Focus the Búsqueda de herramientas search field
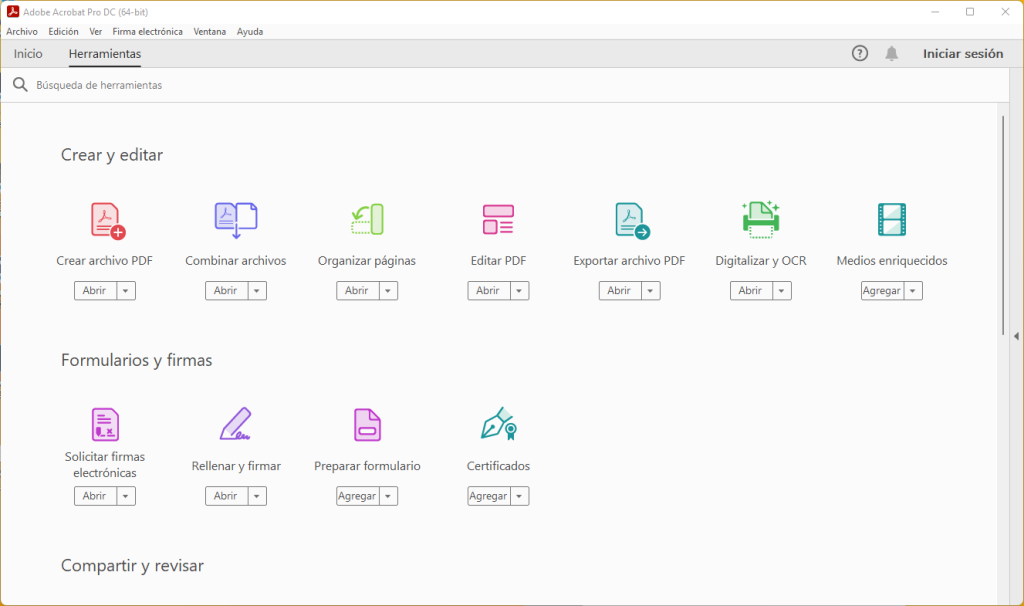The height and width of the screenshot is (606, 1024). pyautogui.click(x=504, y=85)
